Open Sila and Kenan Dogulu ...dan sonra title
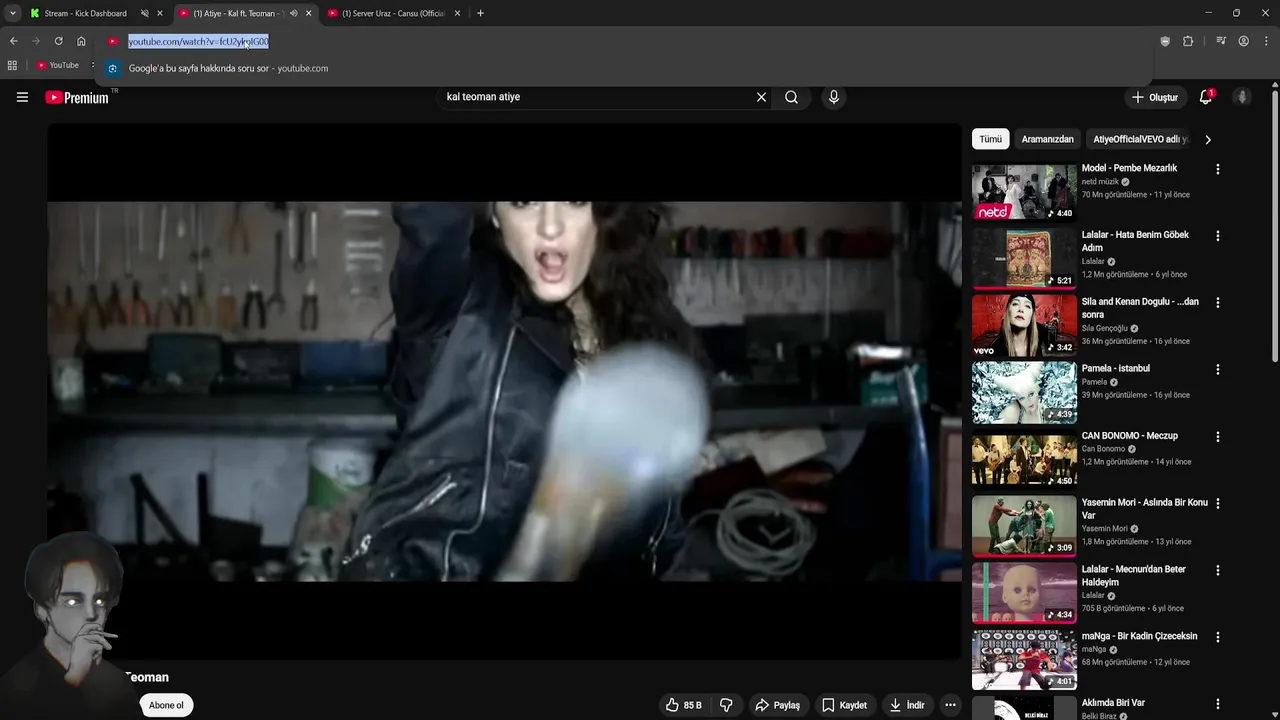The image size is (1280, 720). (x=1140, y=308)
